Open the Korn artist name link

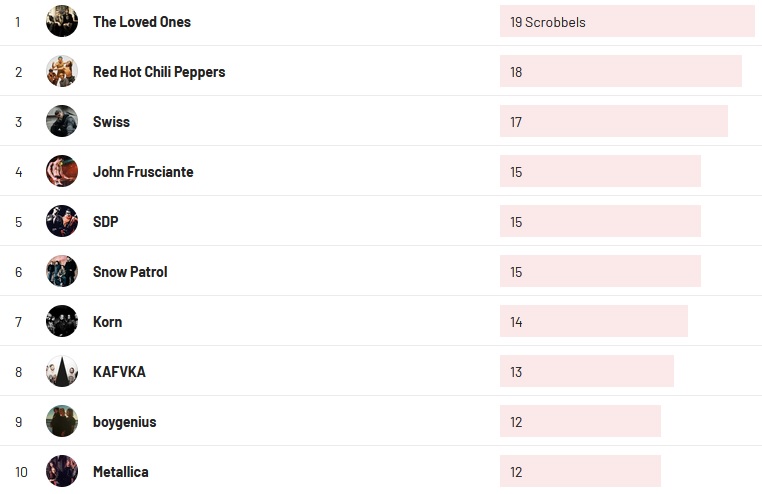(x=107, y=322)
